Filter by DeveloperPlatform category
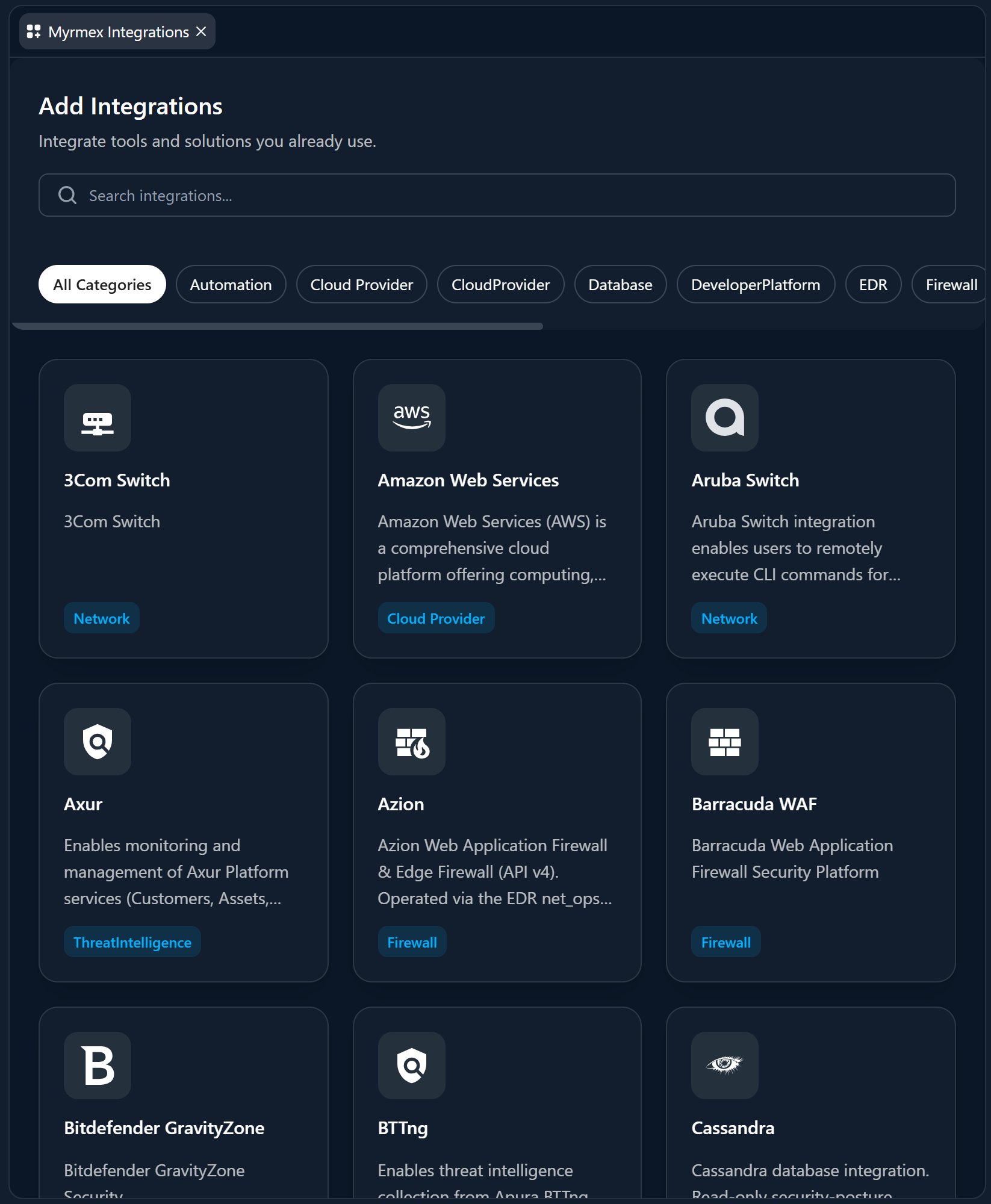The height and width of the screenshot is (1204, 991). tap(756, 284)
